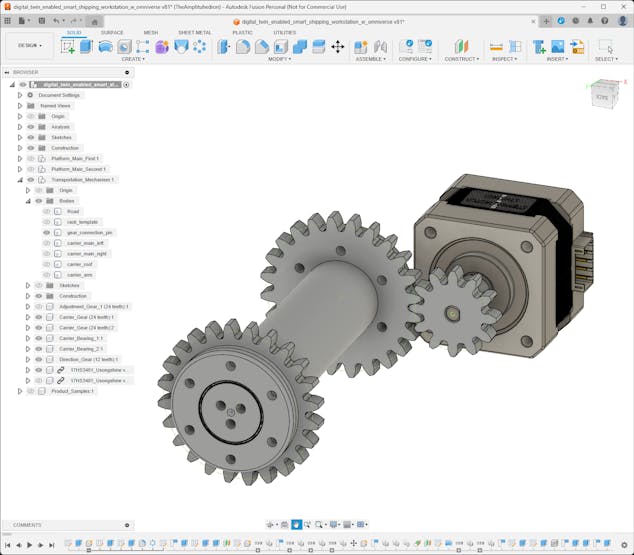Select the carrier_roof body in browser

point(80,264)
